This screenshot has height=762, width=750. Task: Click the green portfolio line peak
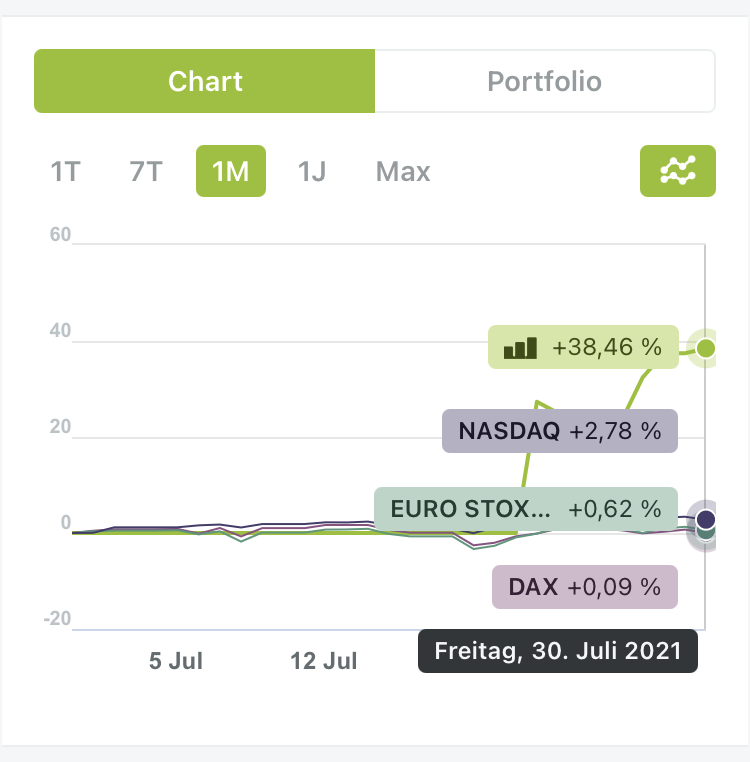[538, 402]
